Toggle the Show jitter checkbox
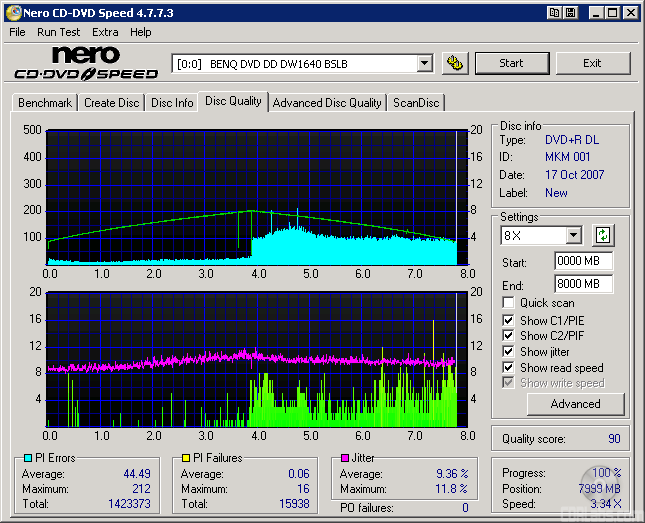Image resolution: width=645 pixels, height=523 pixels. click(509, 352)
